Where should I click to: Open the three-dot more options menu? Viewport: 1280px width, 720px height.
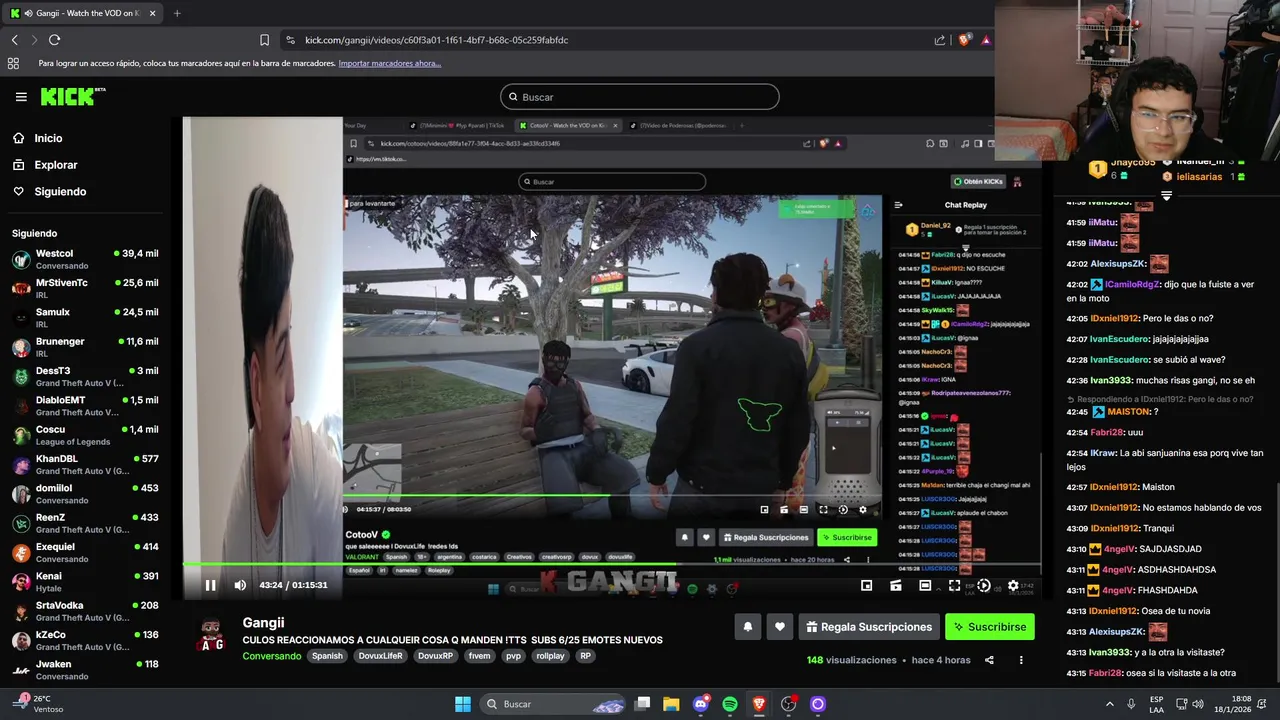point(1021,660)
